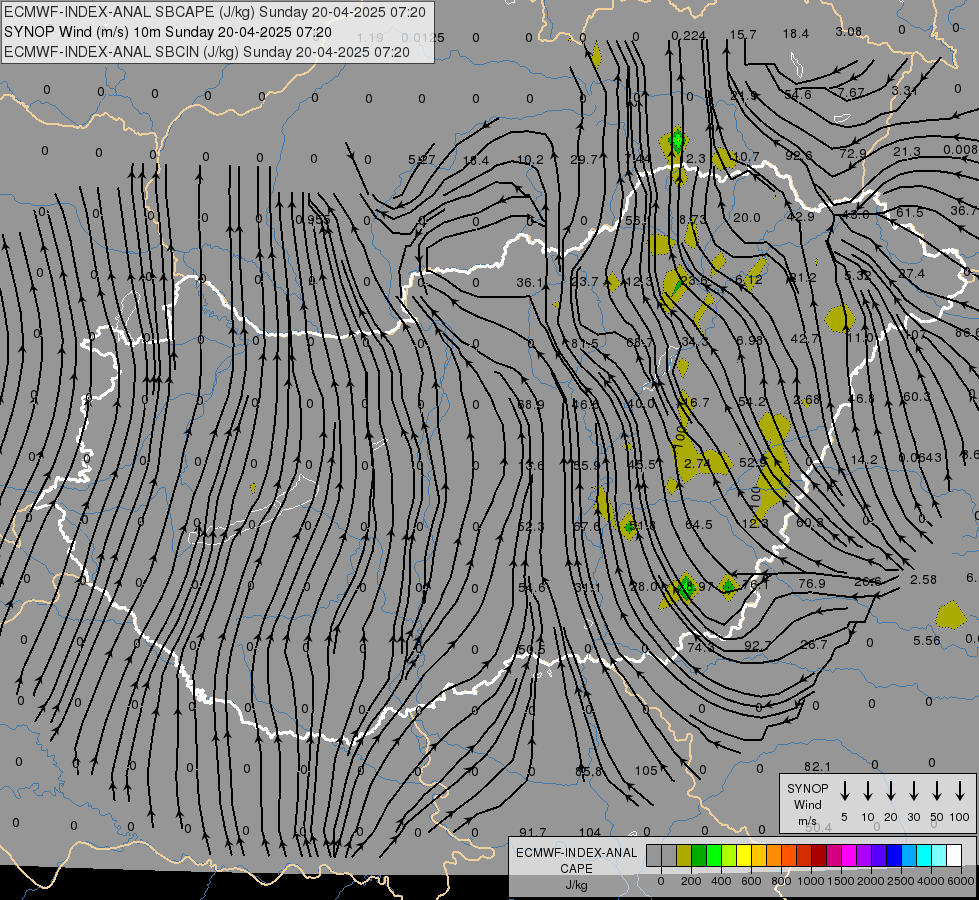Click the 92.7 value on the map
Screen dimensions: 979x900
(757, 645)
